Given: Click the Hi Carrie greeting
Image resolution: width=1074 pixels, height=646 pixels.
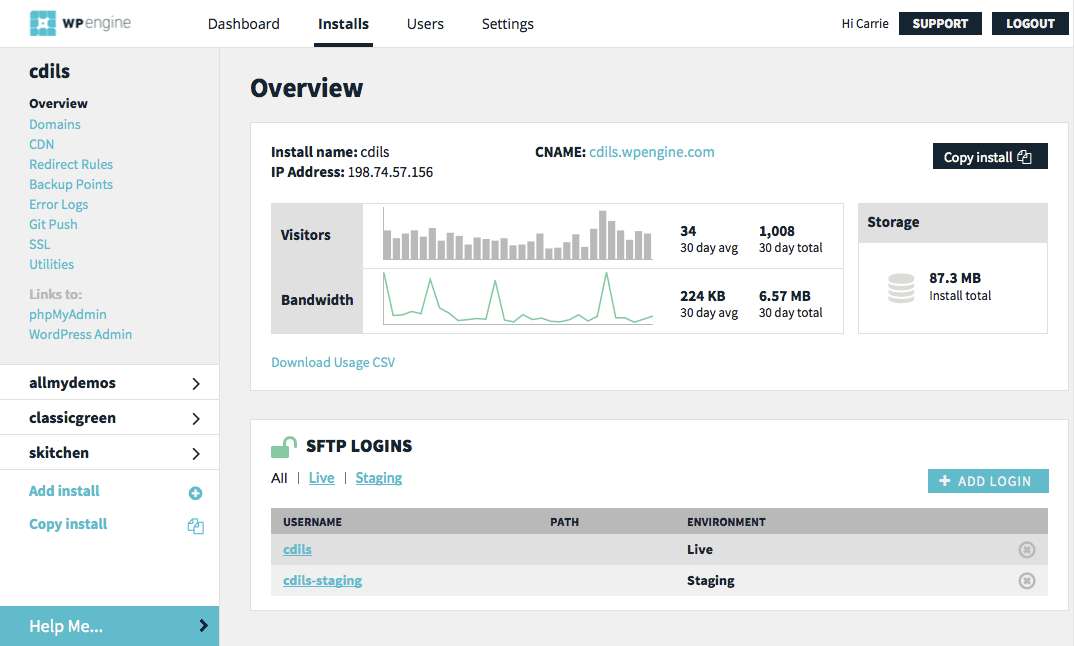Looking at the screenshot, I should click(865, 23).
